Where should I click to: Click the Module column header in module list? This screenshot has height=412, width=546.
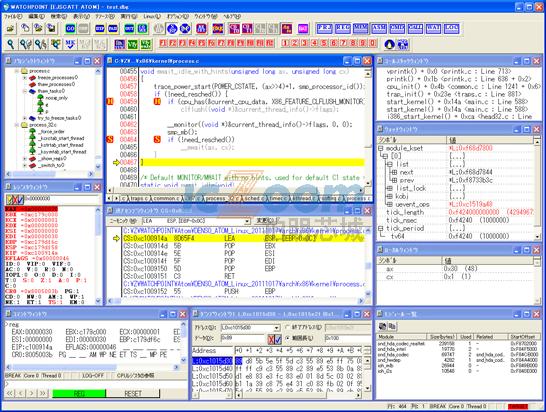pos(402,337)
